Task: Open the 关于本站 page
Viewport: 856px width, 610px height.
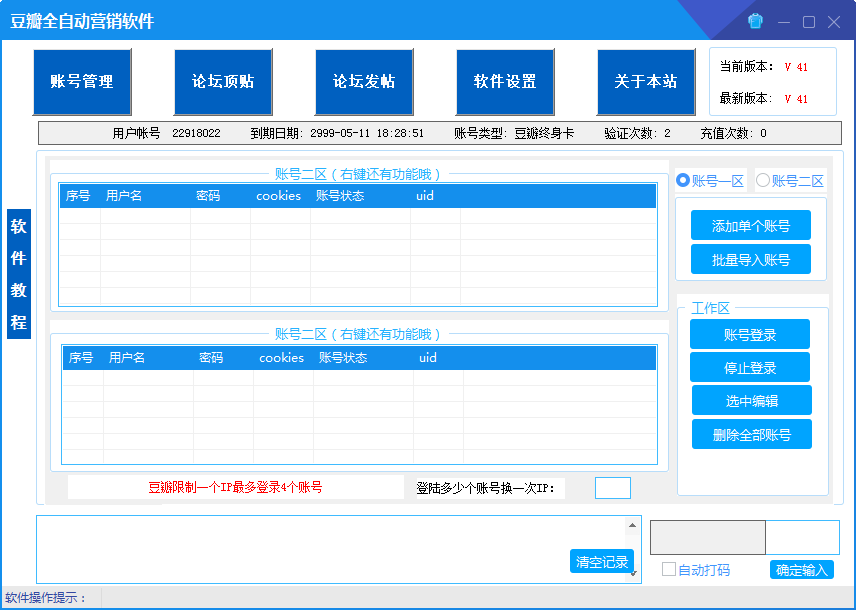Action: point(646,82)
